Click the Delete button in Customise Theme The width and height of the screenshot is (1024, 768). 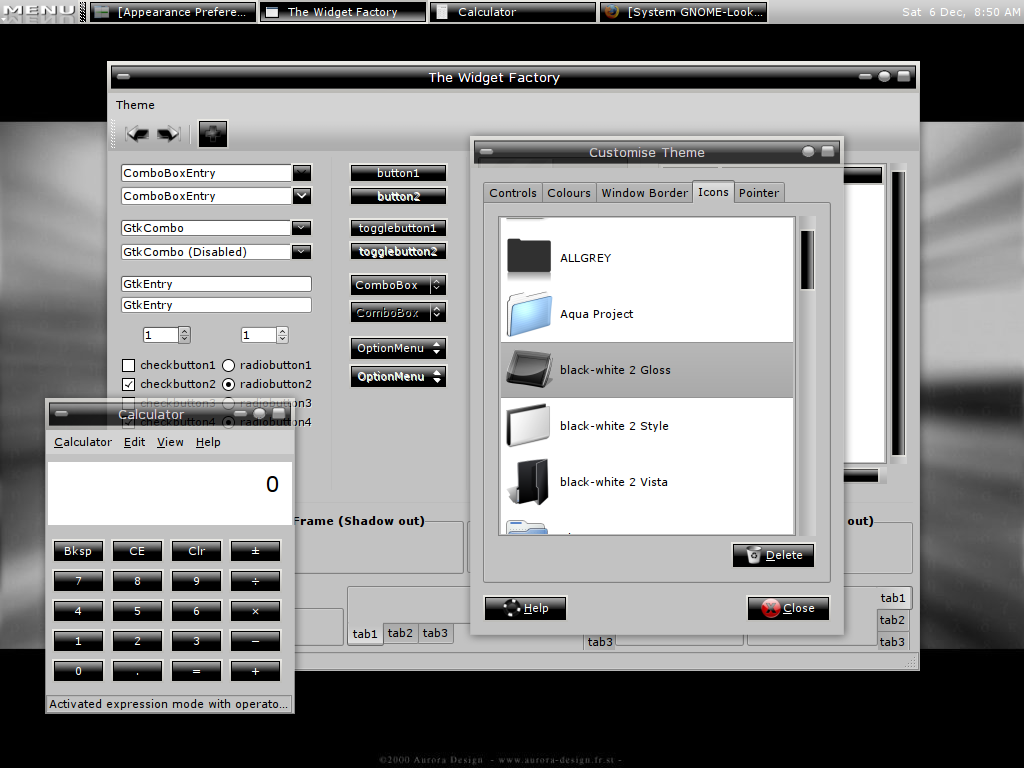pyautogui.click(x=773, y=555)
